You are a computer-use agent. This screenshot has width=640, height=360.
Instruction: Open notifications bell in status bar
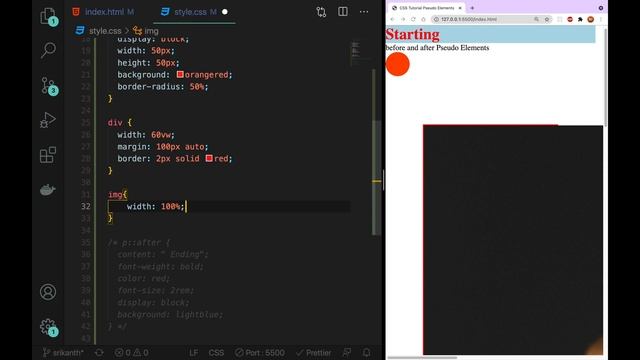click(367, 352)
